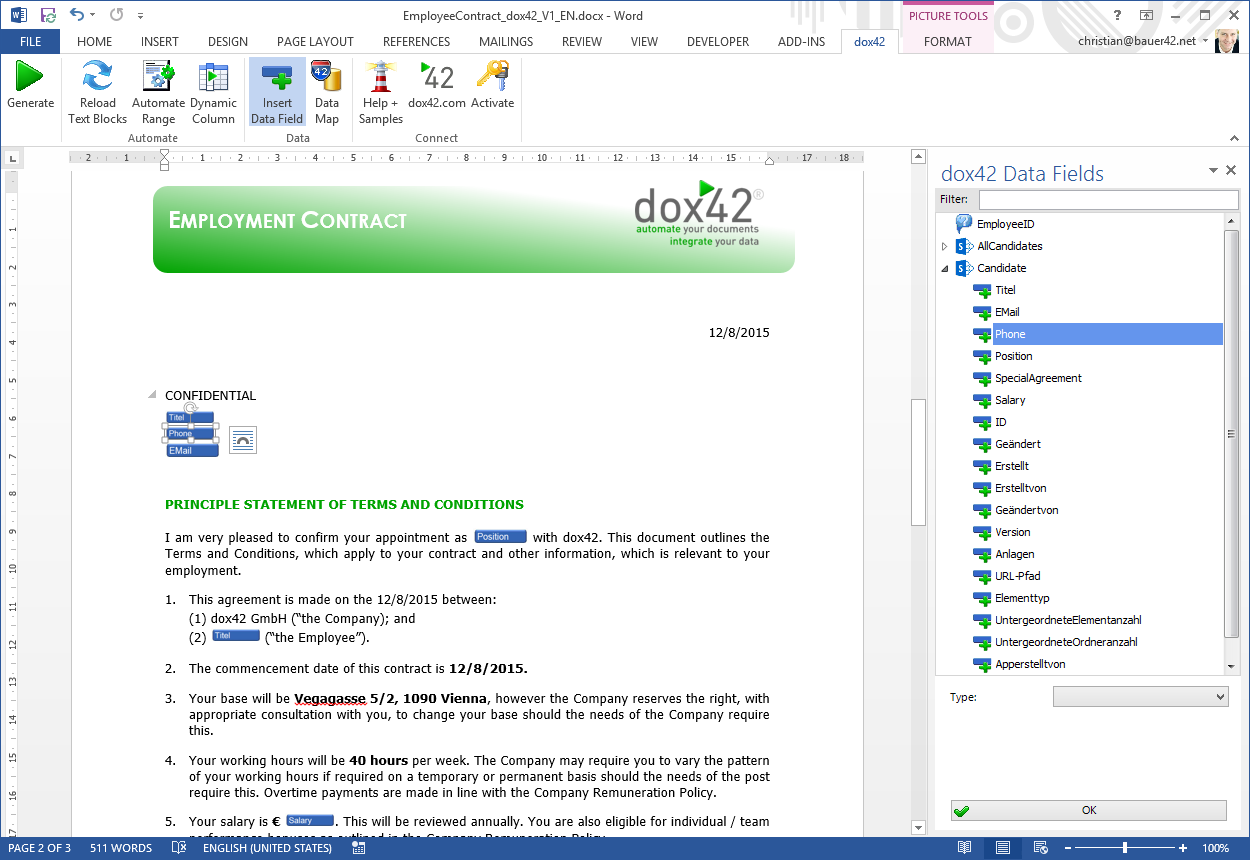Collapse the CONFIDENTIAL heading triangle
This screenshot has width=1250, height=860.
point(152,395)
